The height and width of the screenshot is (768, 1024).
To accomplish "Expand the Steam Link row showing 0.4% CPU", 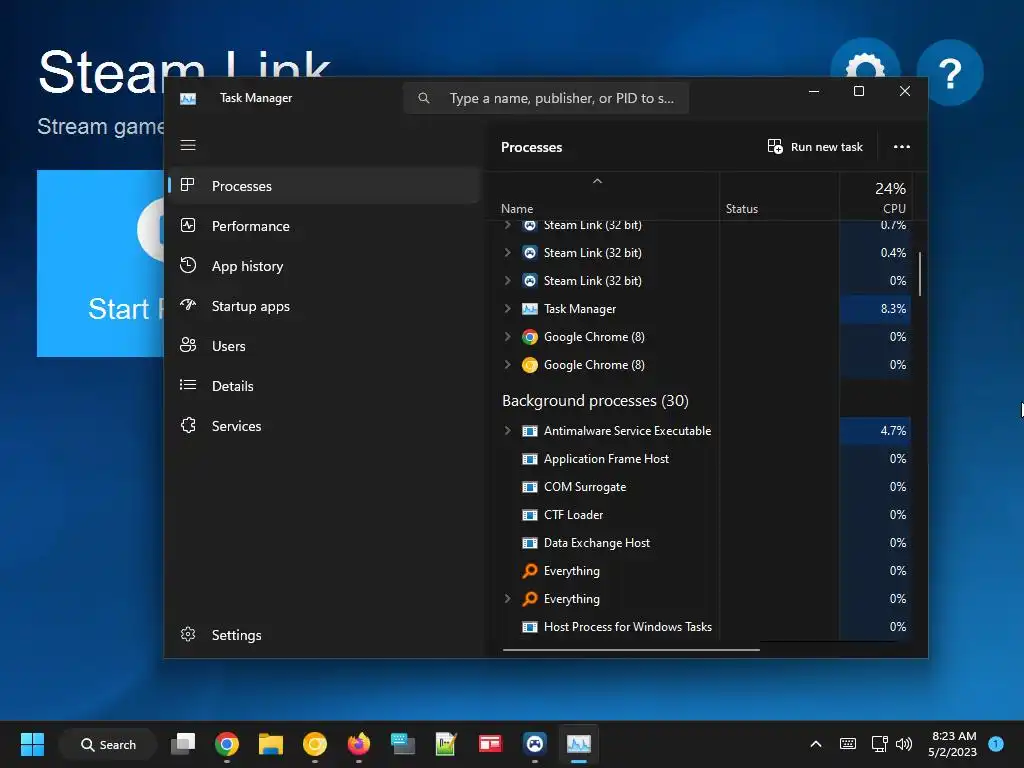I will (507, 252).
